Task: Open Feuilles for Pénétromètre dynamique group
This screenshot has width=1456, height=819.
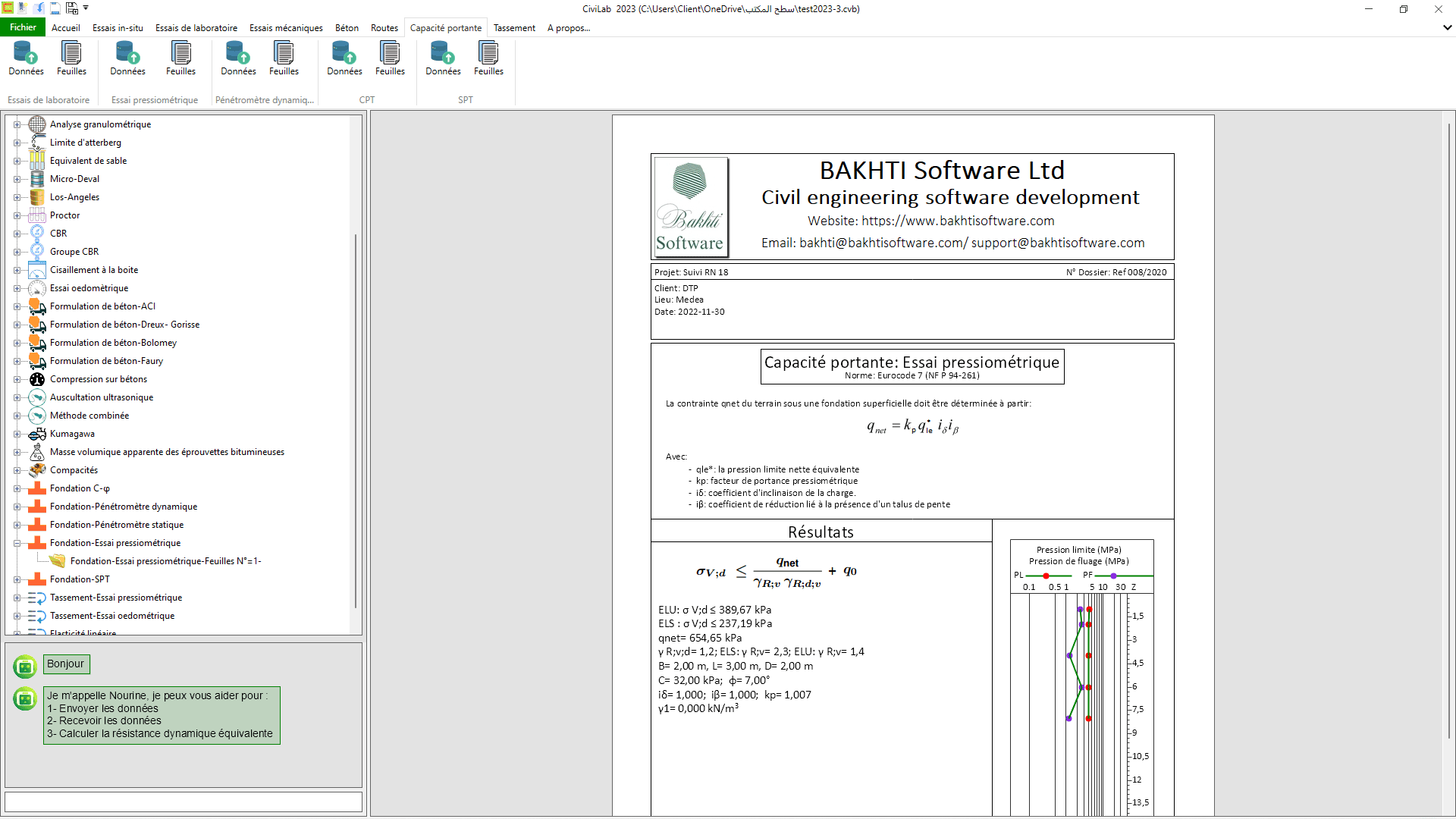Action: tap(284, 58)
